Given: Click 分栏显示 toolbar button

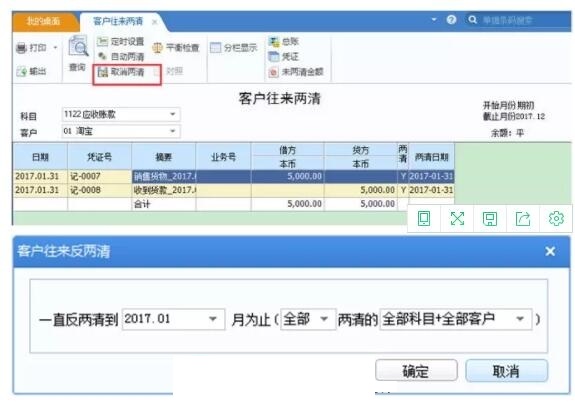Looking at the screenshot, I should (x=234, y=48).
